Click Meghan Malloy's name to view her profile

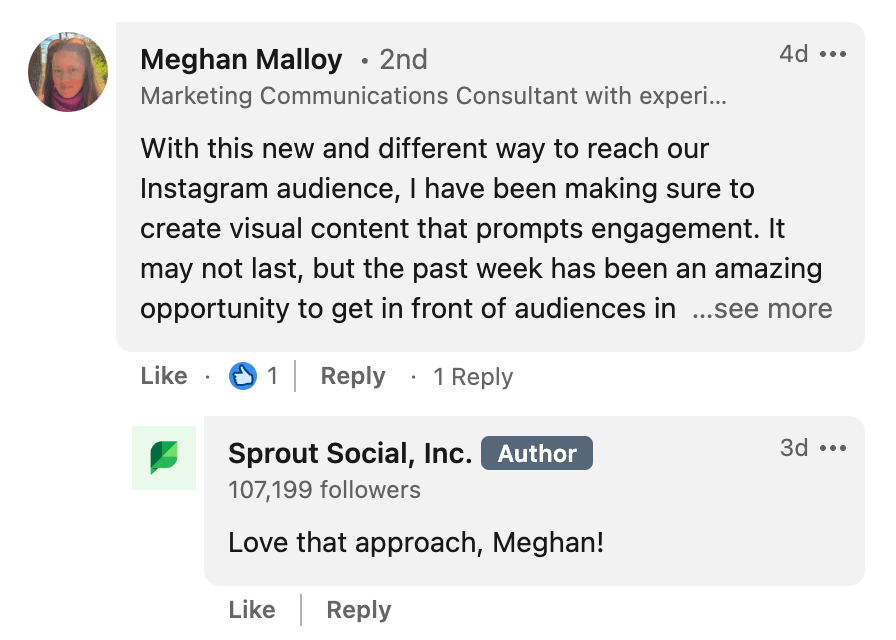241,59
